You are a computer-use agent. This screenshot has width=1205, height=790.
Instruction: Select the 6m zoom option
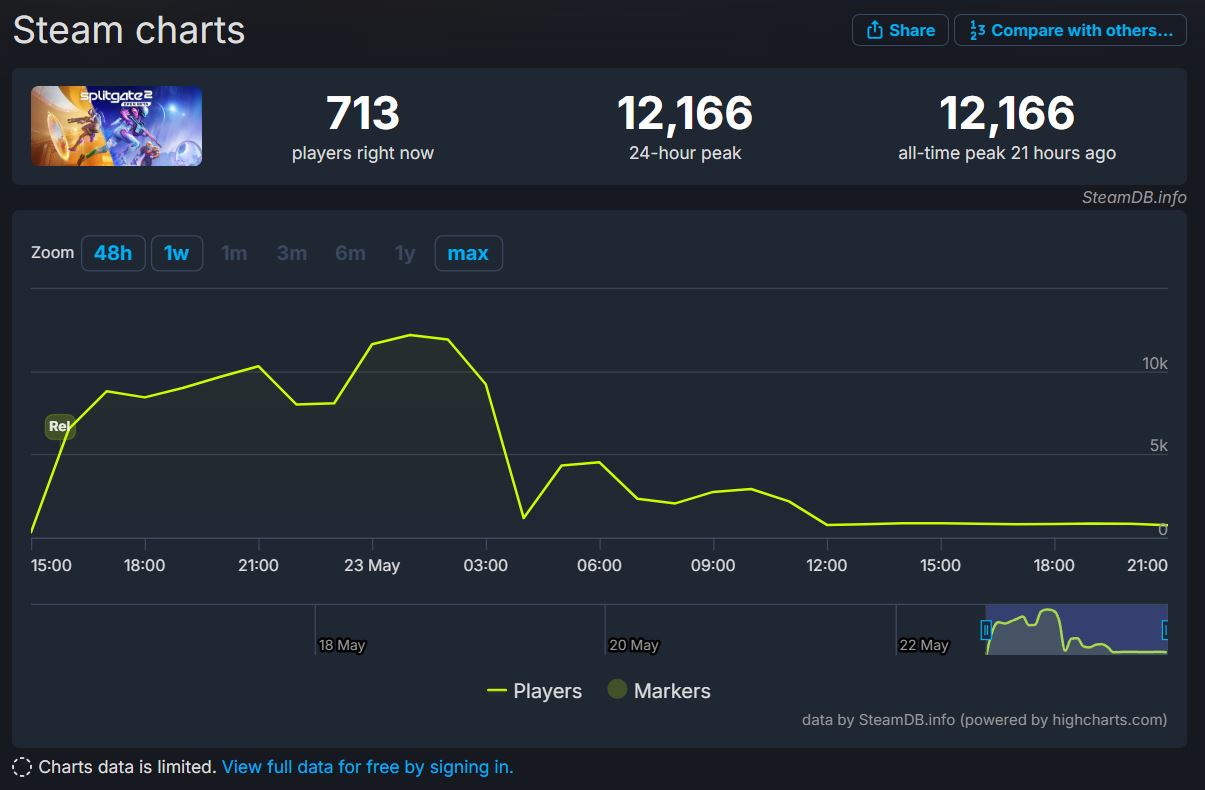[350, 253]
